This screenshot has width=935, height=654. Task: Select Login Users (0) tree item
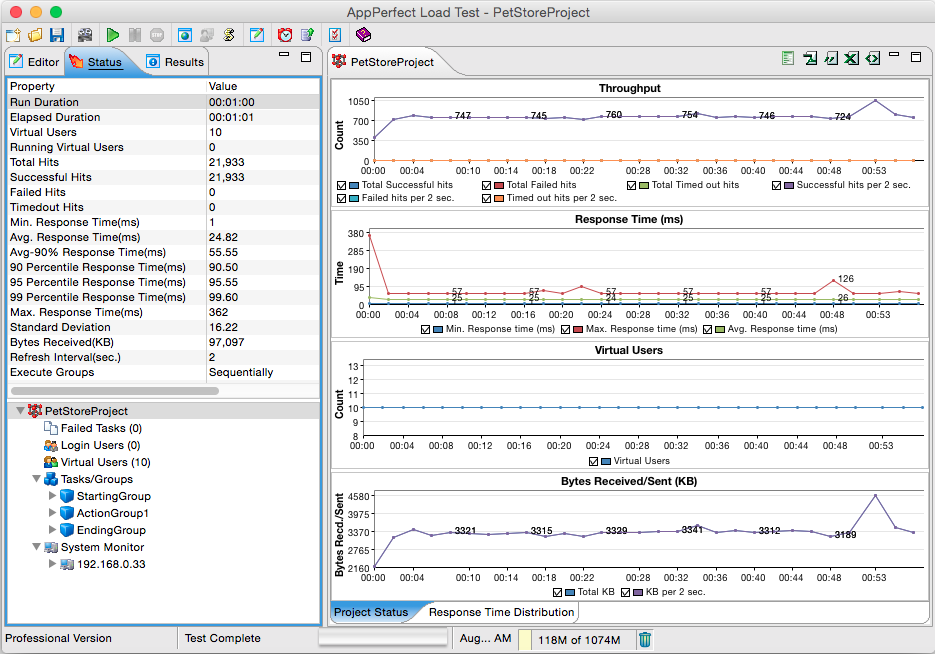coord(92,445)
